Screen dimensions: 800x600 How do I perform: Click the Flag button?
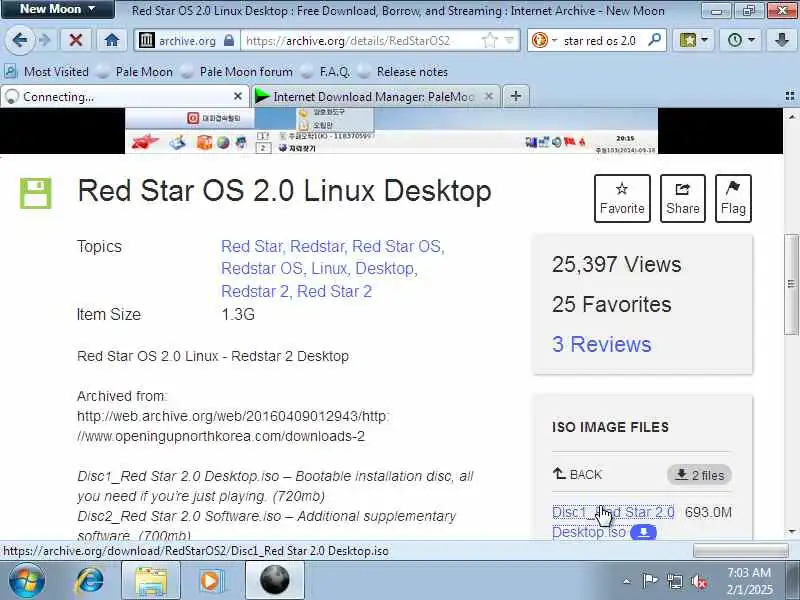pos(733,198)
